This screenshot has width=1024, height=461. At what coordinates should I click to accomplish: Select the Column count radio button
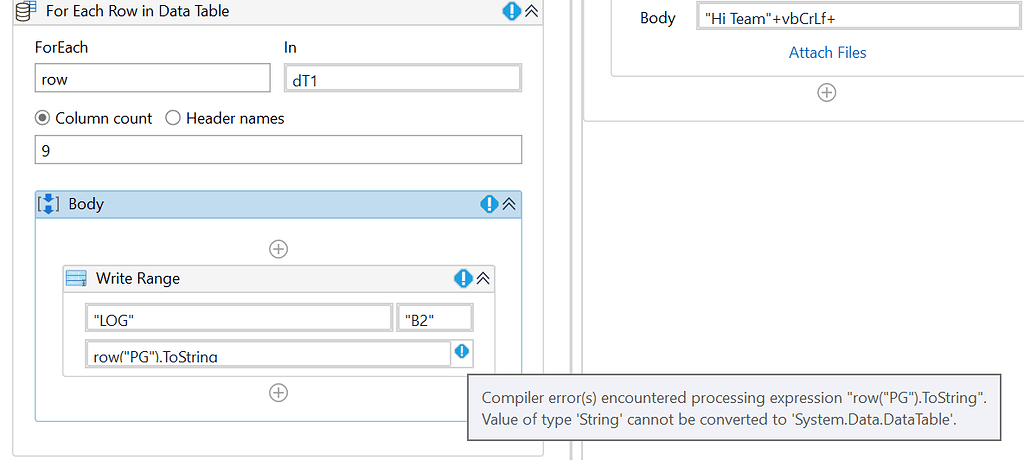point(42,118)
